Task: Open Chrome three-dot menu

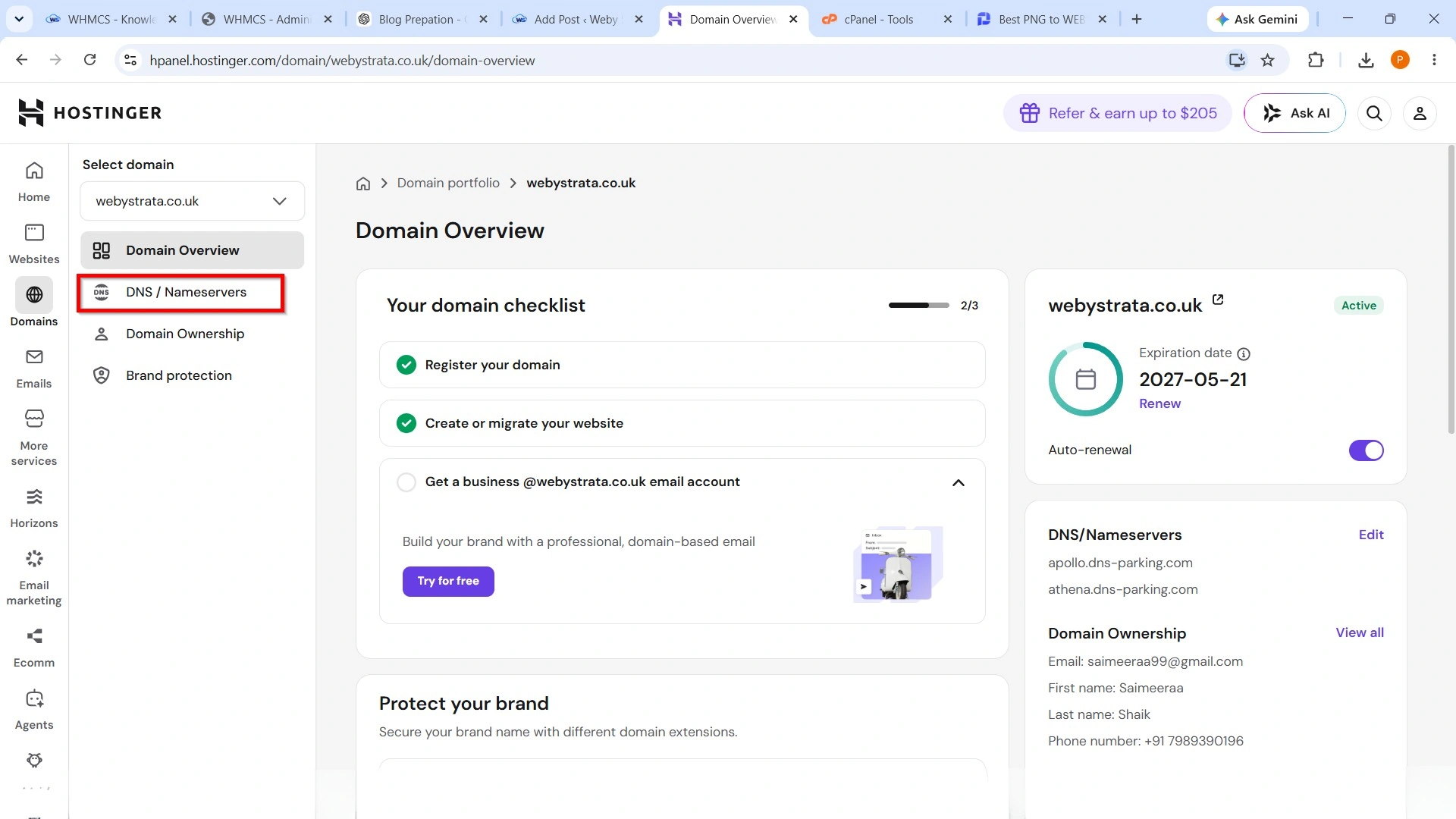Action: coord(1434,60)
